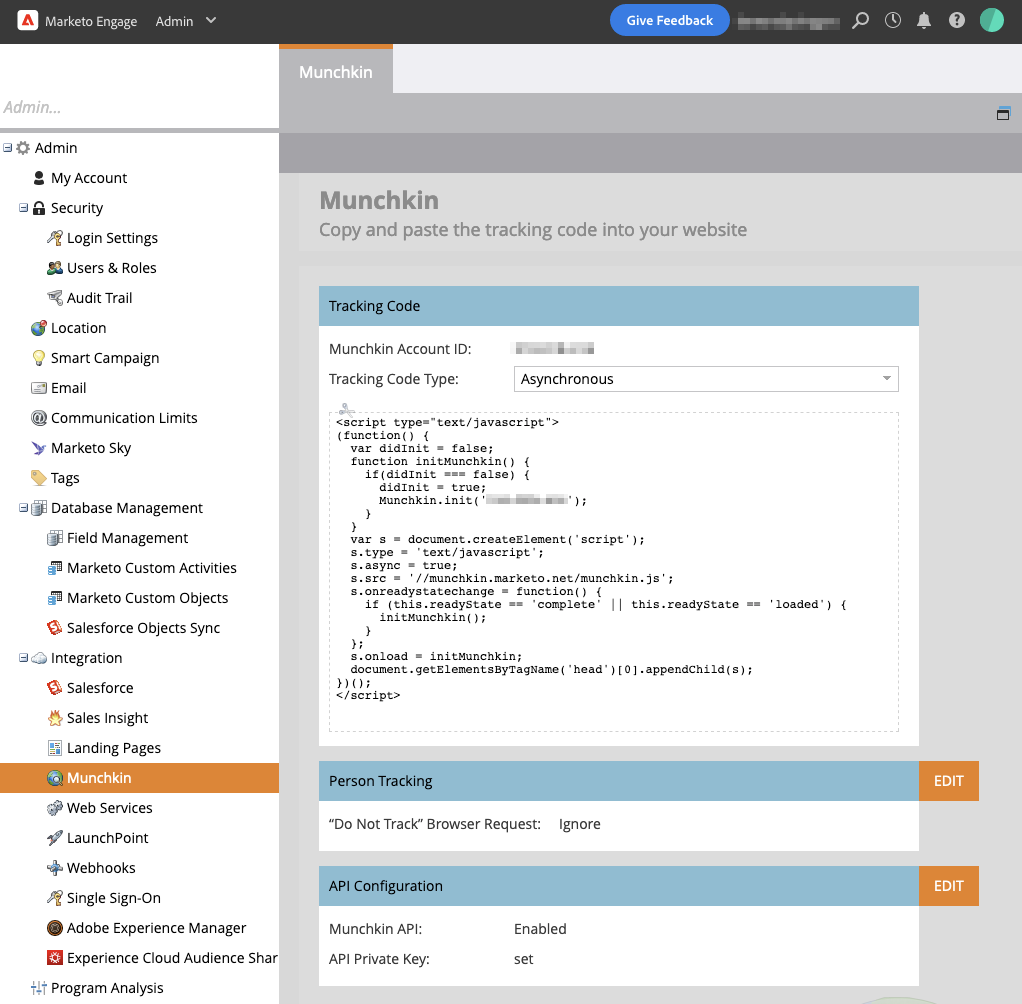
Task: Open Experience Cloud Audience Sharing item
Action: pyautogui.click(x=171, y=958)
